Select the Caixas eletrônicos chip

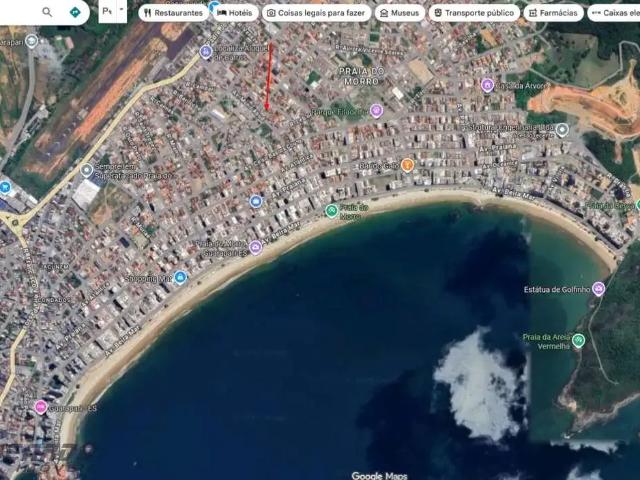point(614,13)
